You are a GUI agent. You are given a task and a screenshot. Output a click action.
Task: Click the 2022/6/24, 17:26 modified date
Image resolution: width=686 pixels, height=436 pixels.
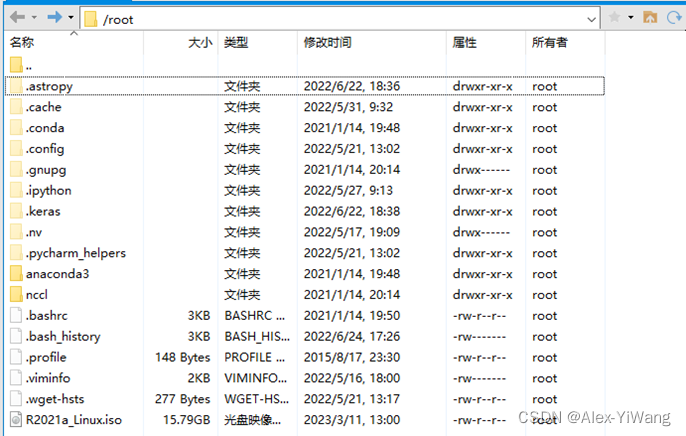pos(352,337)
